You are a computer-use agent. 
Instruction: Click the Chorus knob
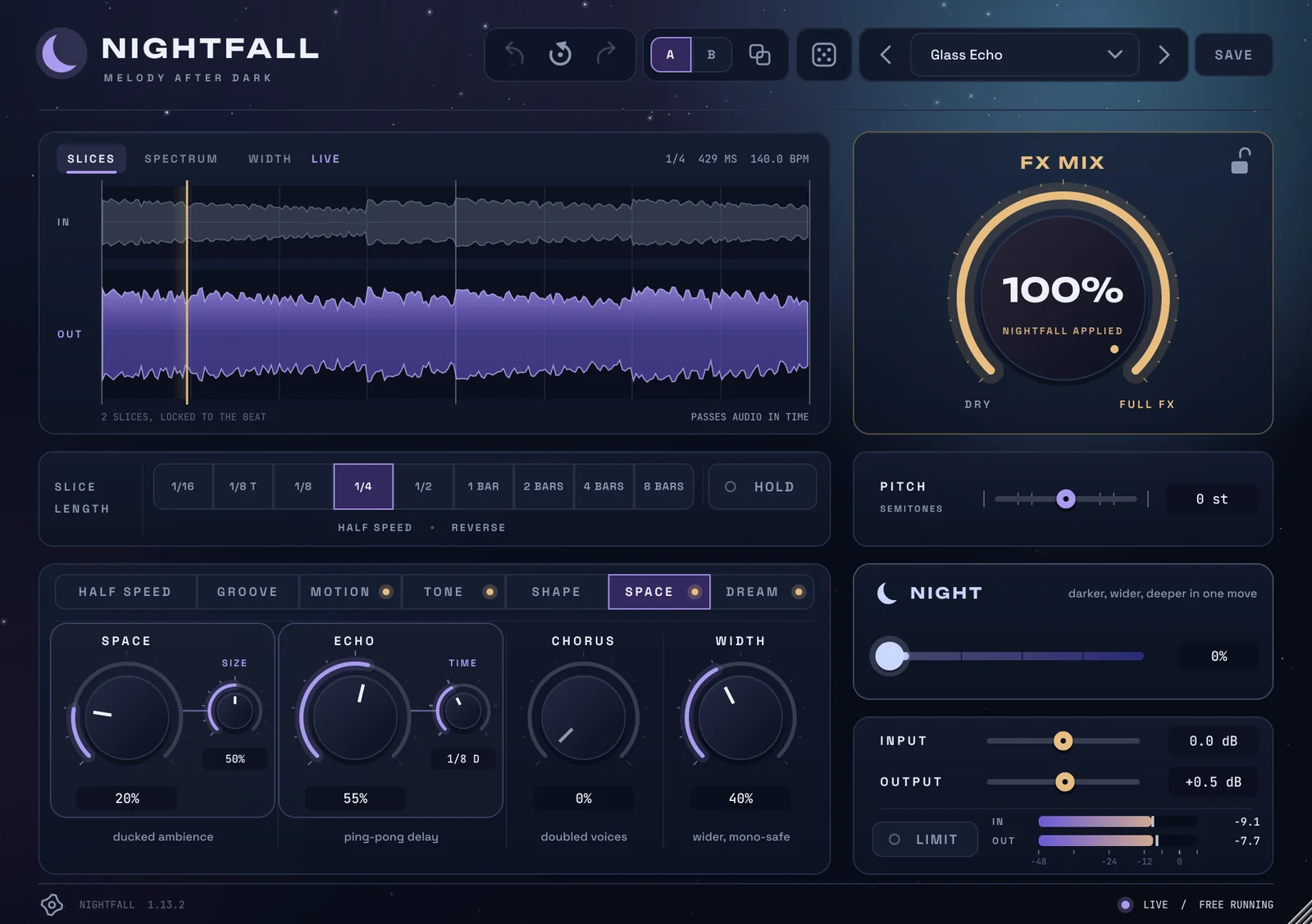584,717
